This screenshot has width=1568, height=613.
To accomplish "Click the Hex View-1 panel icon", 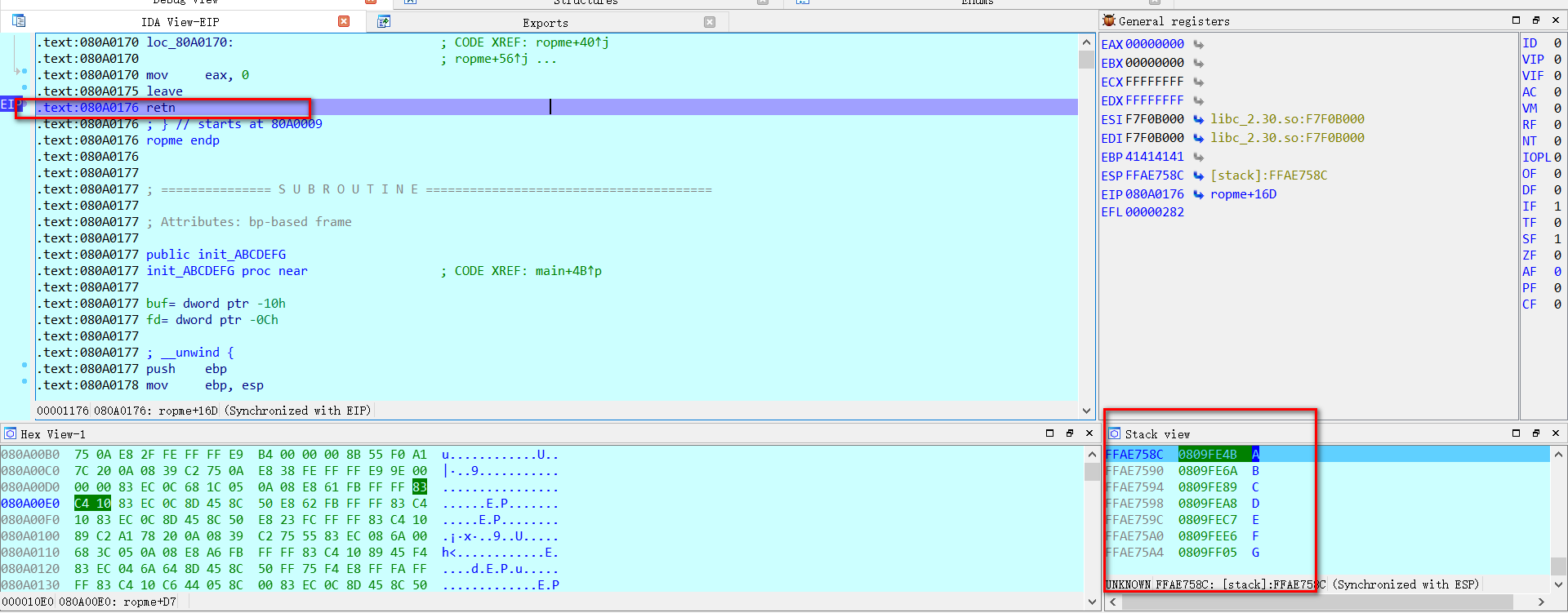I will click(10, 433).
